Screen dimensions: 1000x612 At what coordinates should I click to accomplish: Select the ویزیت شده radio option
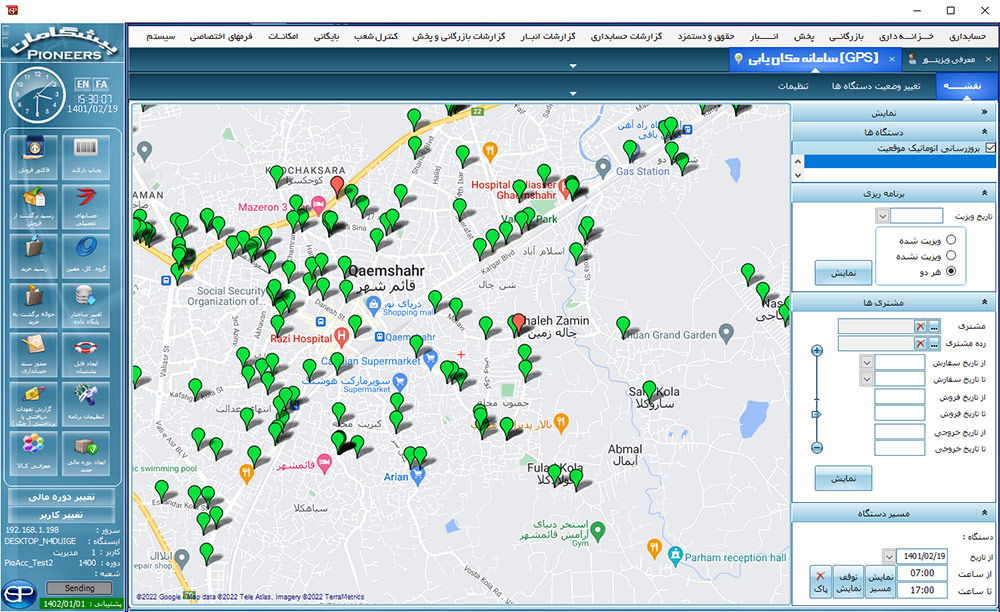tap(951, 240)
